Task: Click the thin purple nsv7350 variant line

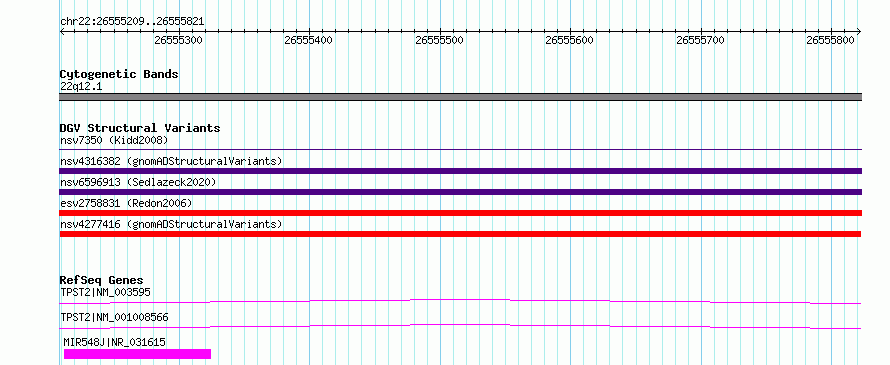Action: click(460, 150)
